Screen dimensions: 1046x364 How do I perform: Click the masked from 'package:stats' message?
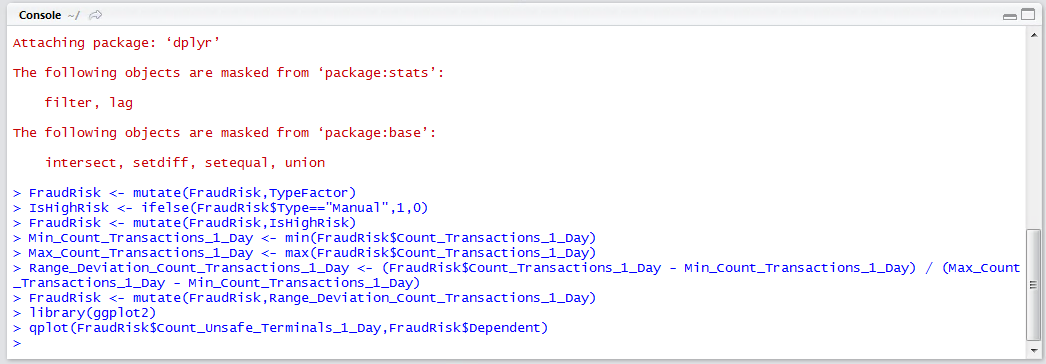(x=228, y=73)
